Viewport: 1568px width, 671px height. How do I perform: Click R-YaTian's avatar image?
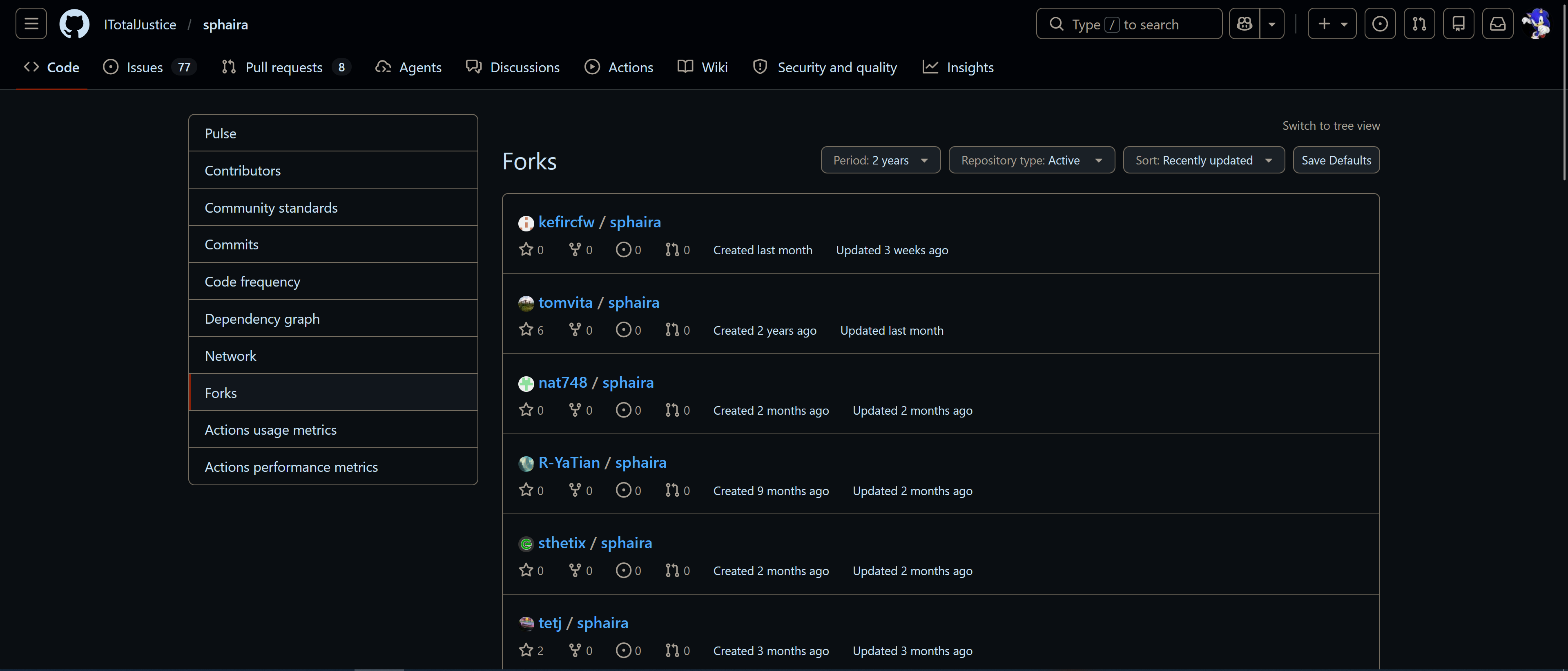(526, 464)
